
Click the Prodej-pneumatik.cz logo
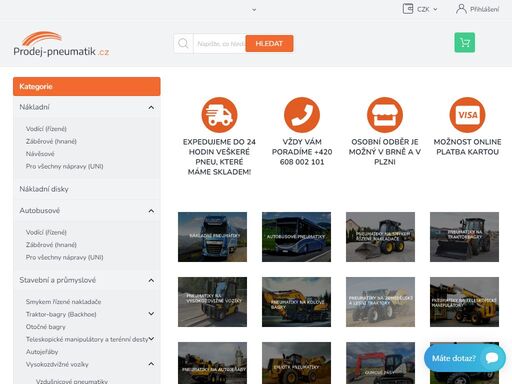point(61,44)
